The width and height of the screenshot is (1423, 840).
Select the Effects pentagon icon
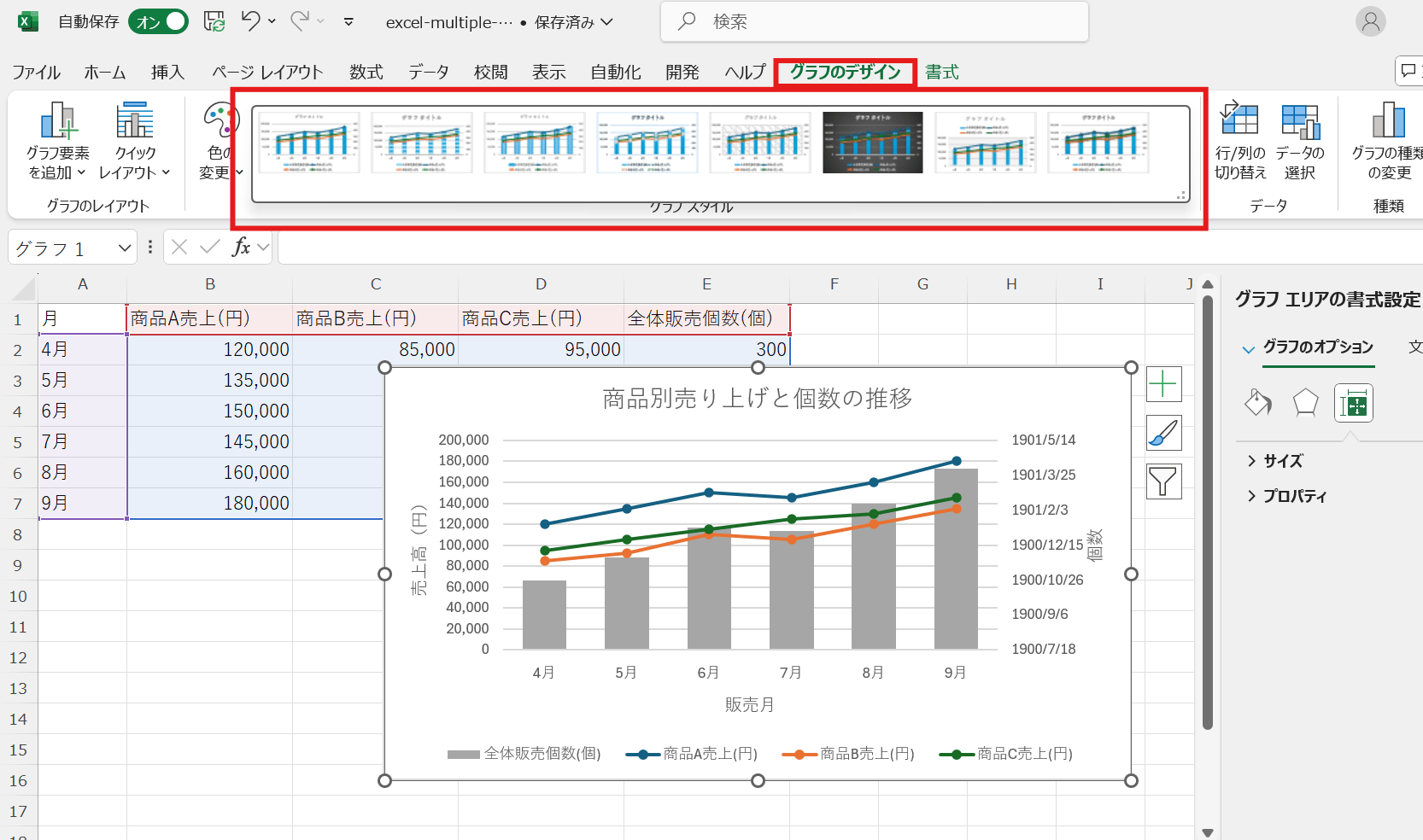1305,402
